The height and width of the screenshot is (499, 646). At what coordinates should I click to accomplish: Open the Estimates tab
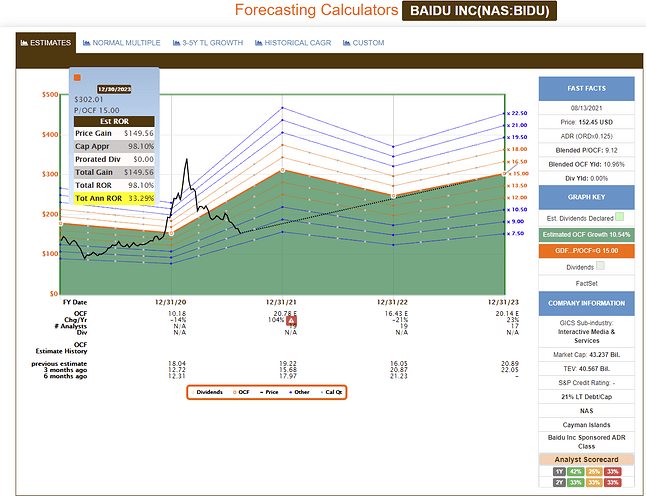[46, 43]
